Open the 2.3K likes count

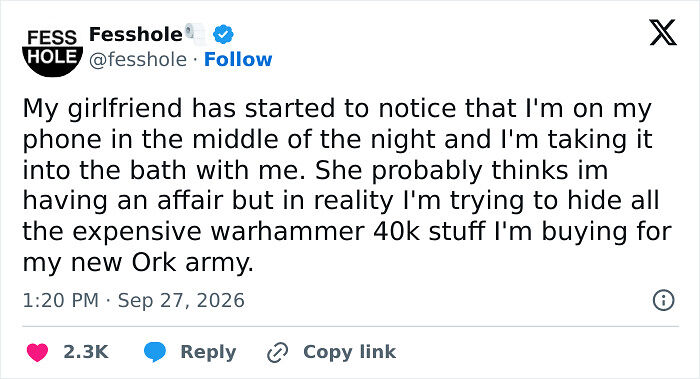(x=86, y=352)
